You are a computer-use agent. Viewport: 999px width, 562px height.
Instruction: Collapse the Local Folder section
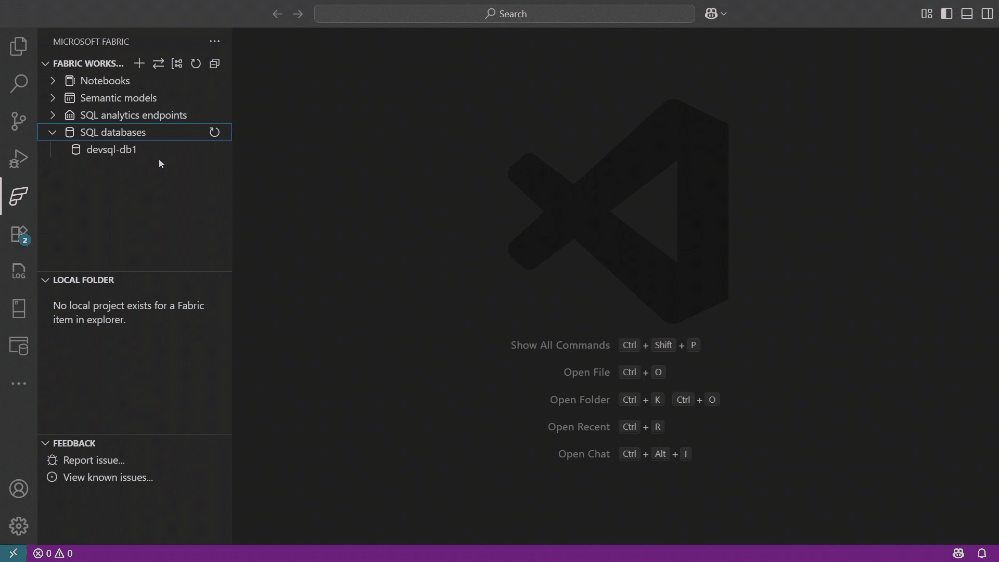coord(45,280)
